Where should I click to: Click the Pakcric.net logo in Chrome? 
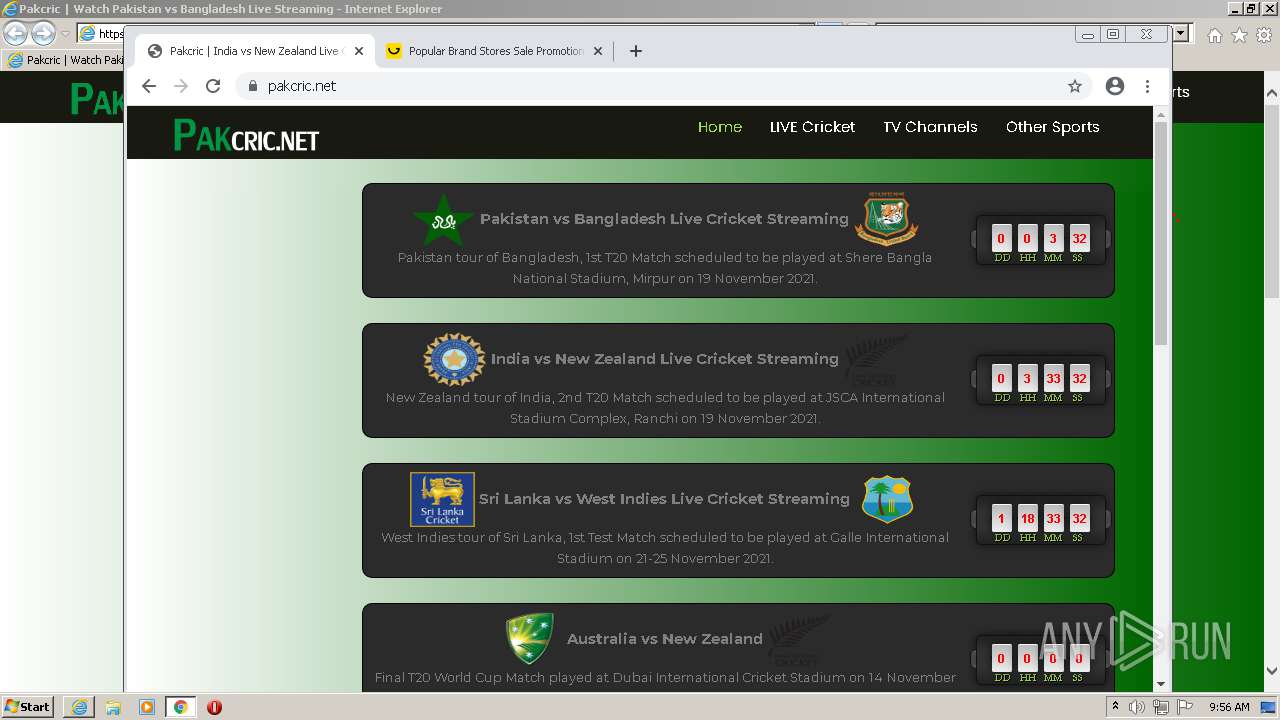pyautogui.click(x=246, y=135)
